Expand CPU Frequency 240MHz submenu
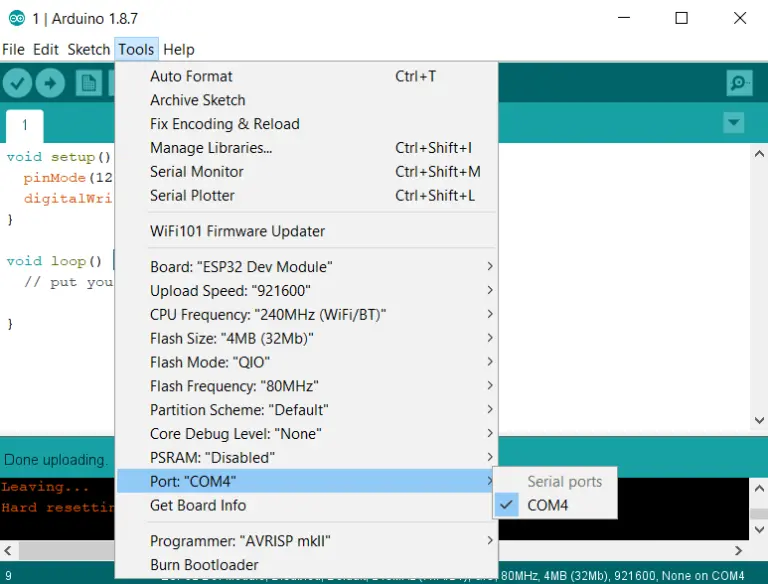The width and height of the screenshot is (768, 584). [x=307, y=315]
